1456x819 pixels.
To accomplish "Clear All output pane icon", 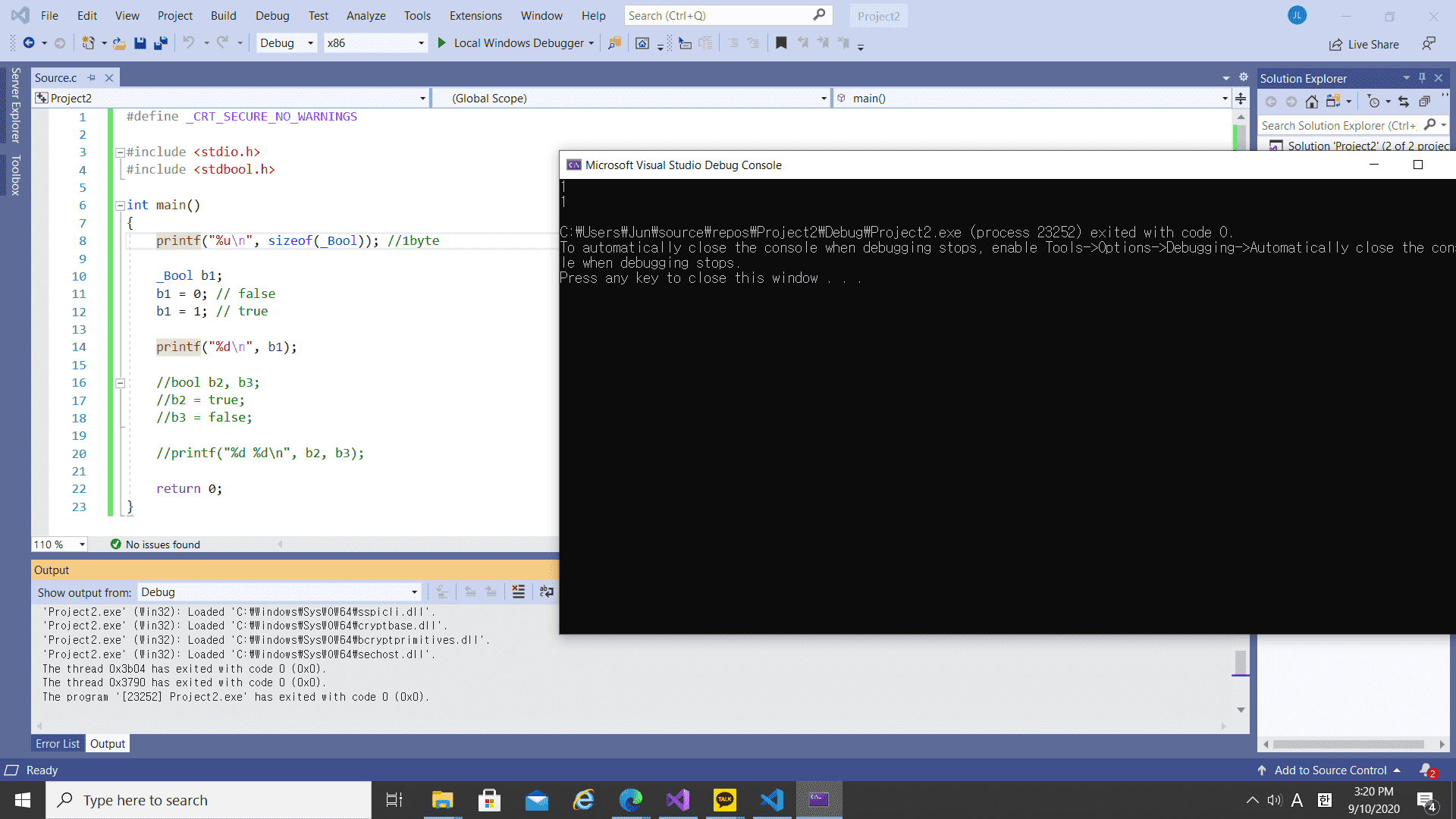I will [x=518, y=592].
